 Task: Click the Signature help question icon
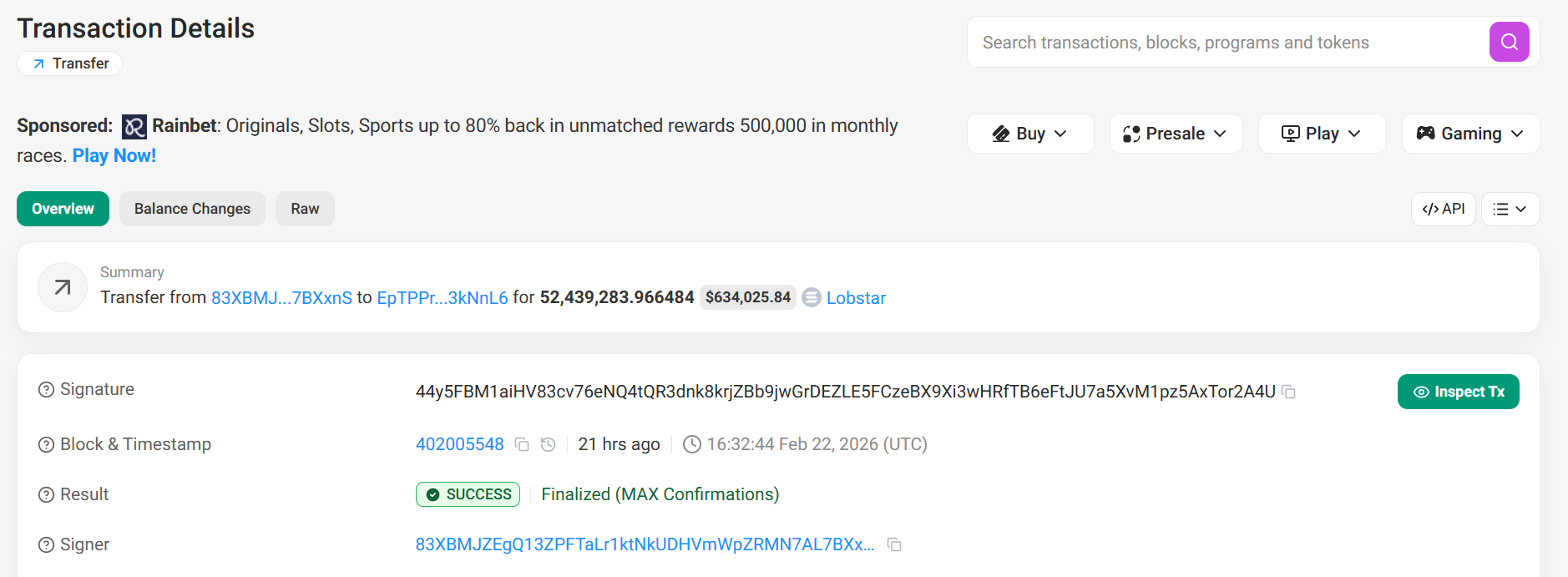(x=46, y=390)
